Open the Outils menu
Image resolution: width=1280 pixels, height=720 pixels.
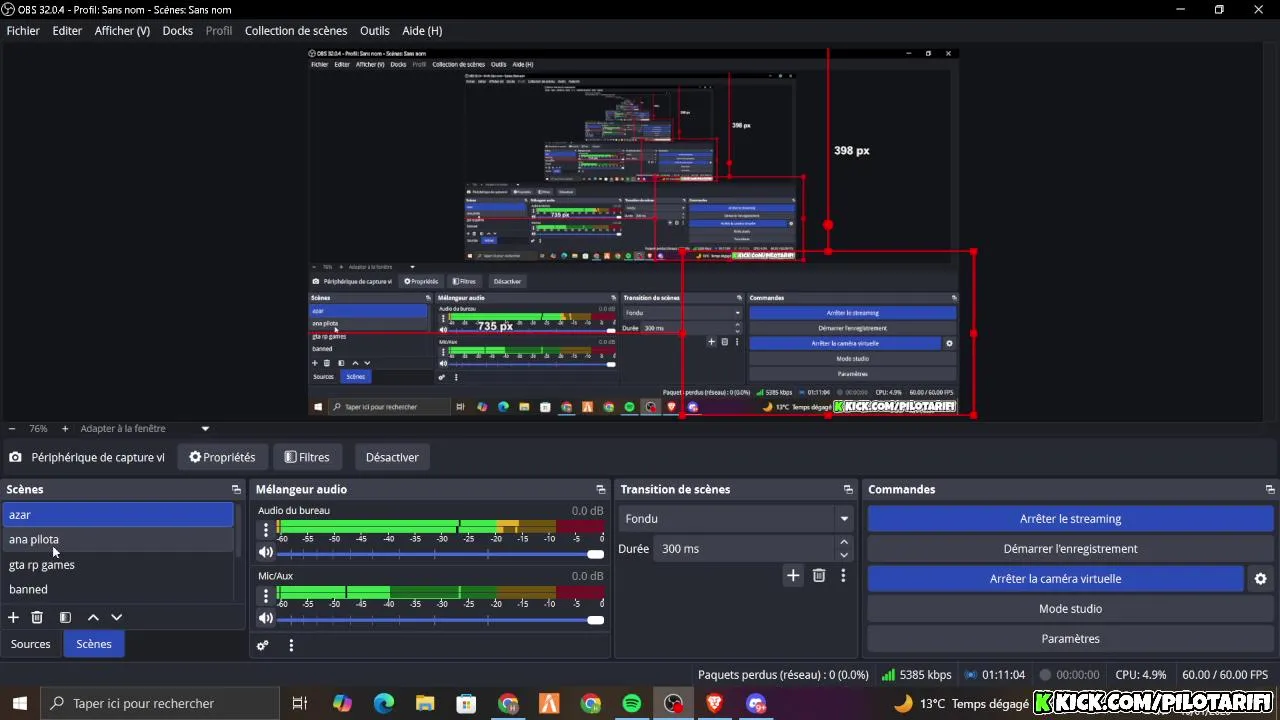tap(375, 31)
